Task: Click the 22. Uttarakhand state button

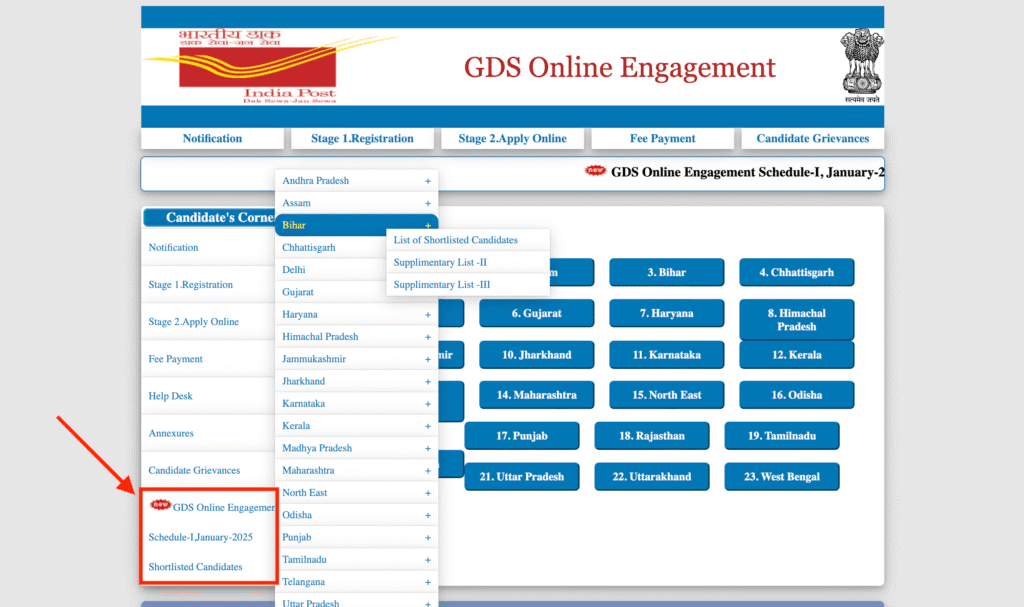Action: (x=651, y=477)
